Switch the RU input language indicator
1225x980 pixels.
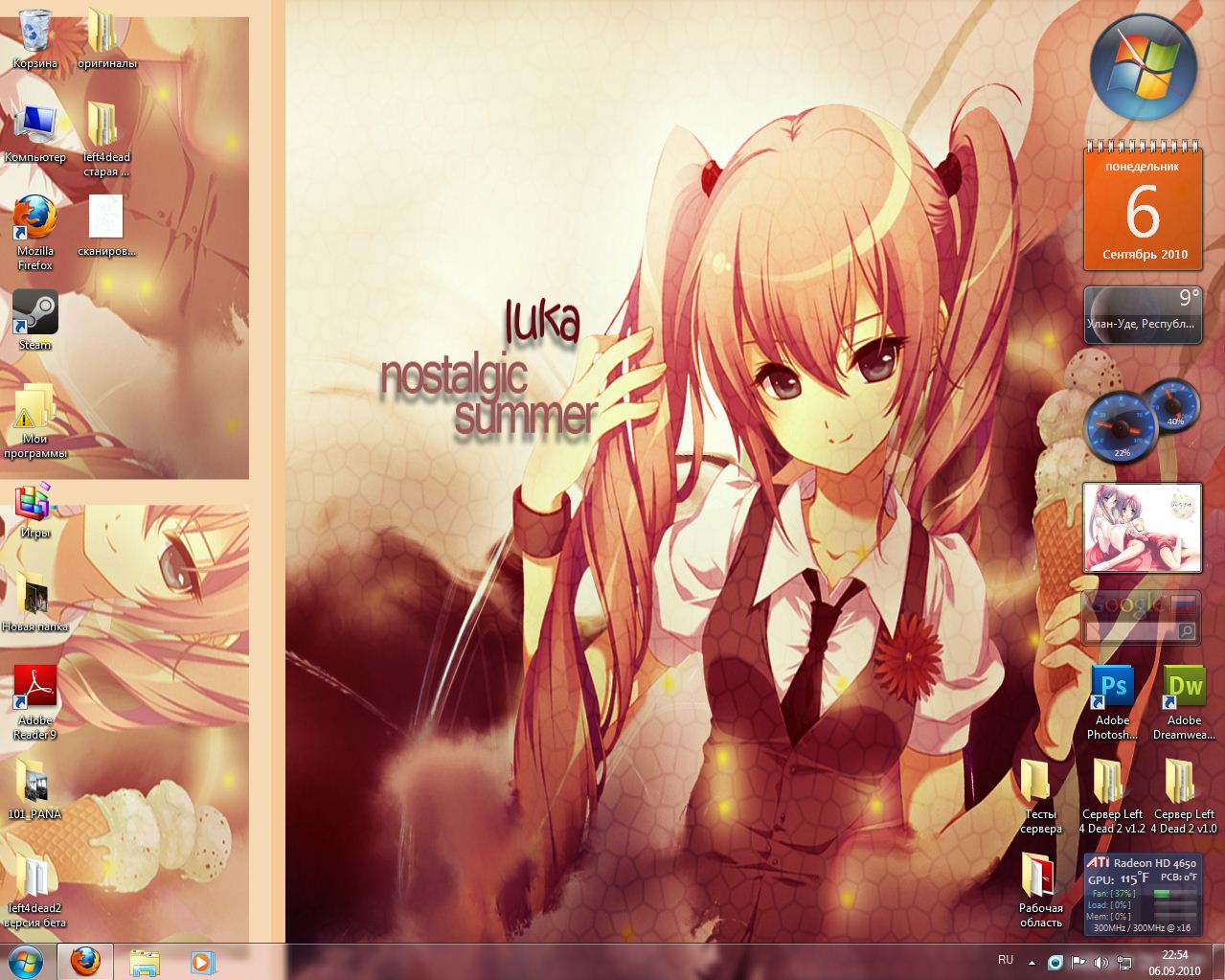1006,960
